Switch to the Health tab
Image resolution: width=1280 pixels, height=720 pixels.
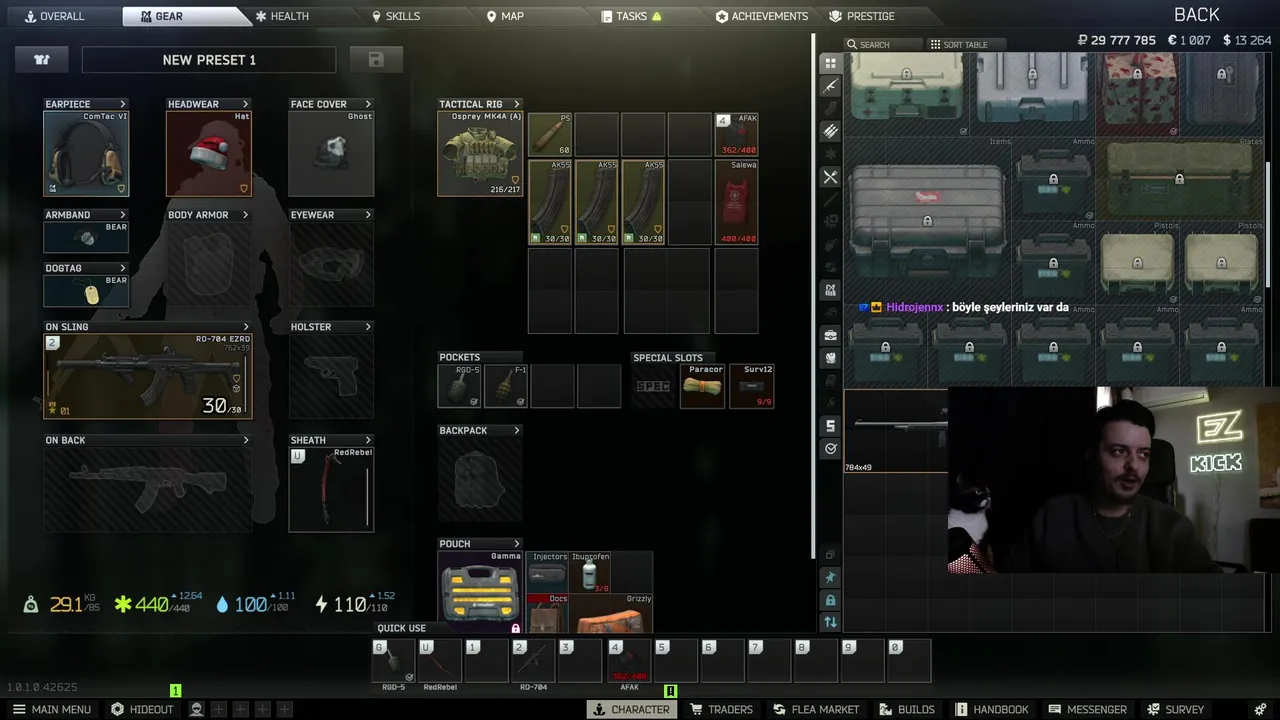tap(282, 16)
